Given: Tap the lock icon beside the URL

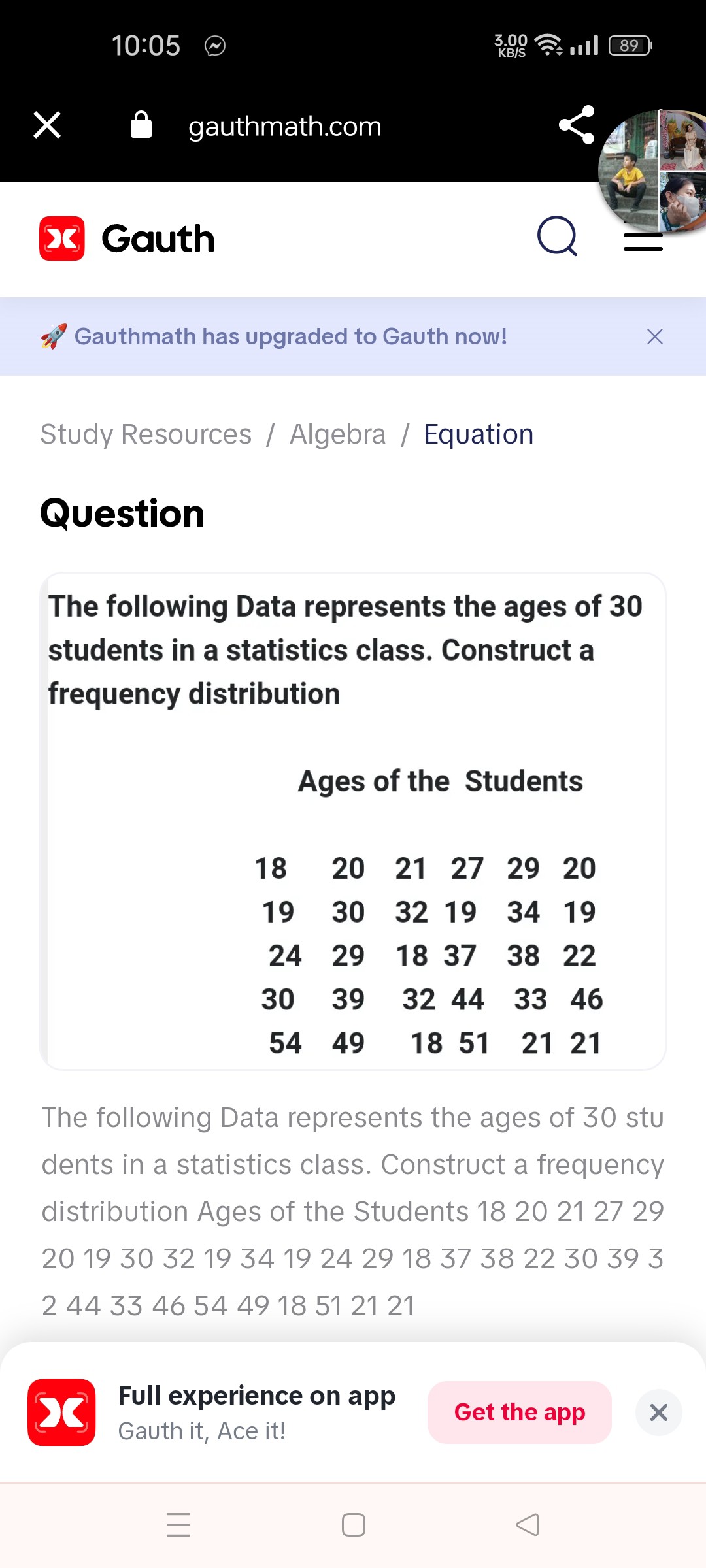Looking at the screenshot, I should pos(141,125).
